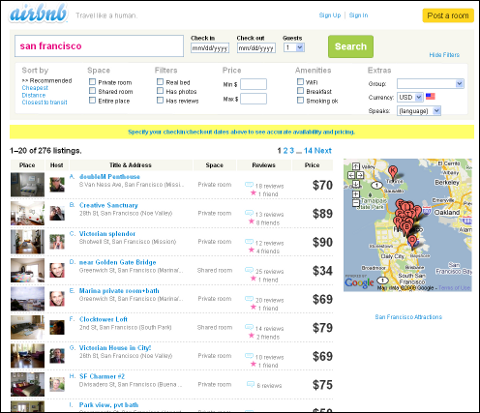Image resolution: width=480 pixels, height=413 pixels.
Task: Click the green Search button
Action: pos(351,47)
